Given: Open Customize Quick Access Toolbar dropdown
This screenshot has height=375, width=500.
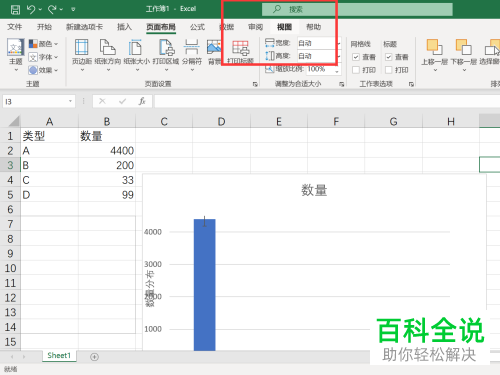Looking at the screenshot, I should pos(73,9).
